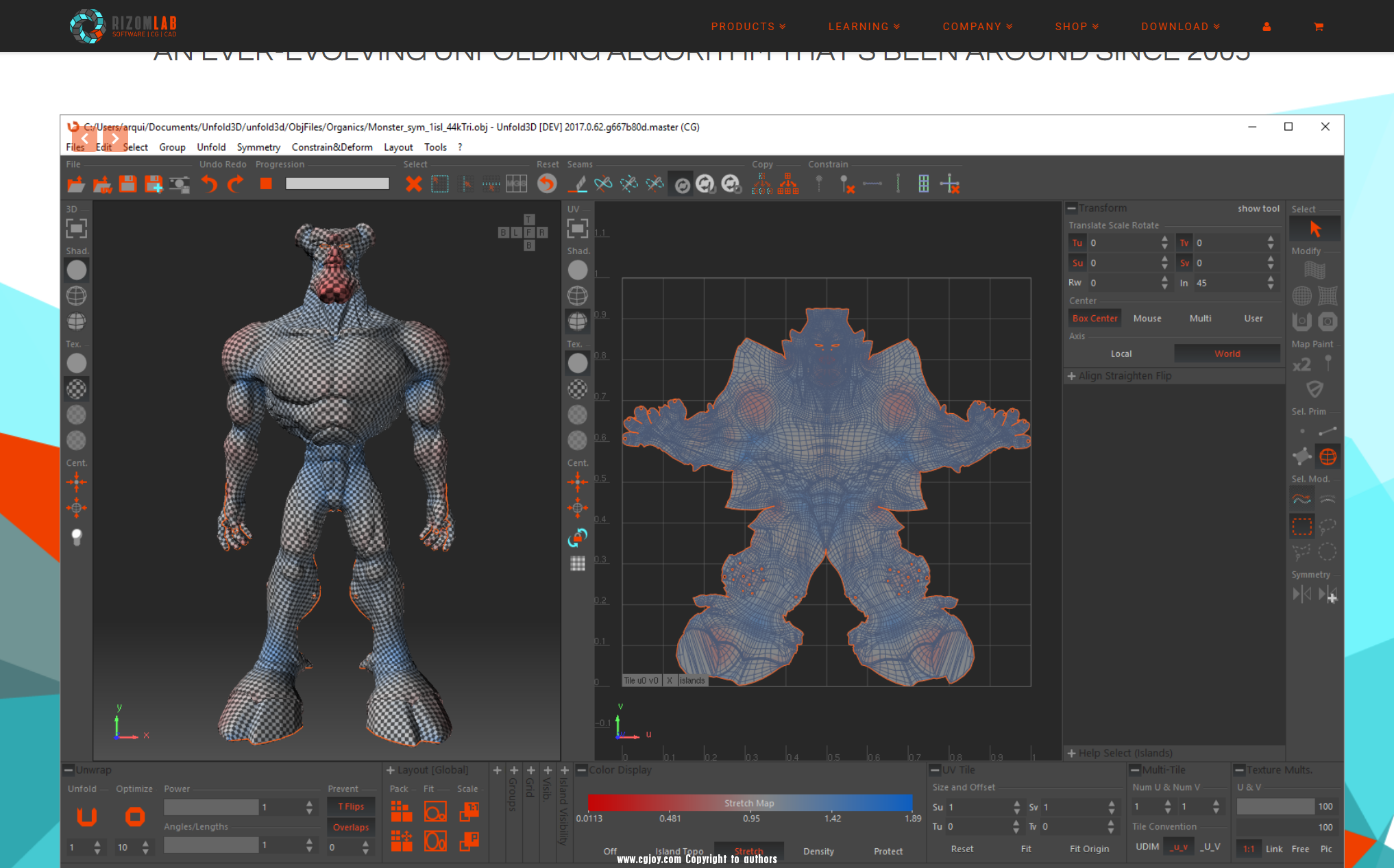The height and width of the screenshot is (868, 1394).
Task: Click the light bulb icon
Action: coord(76,537)
